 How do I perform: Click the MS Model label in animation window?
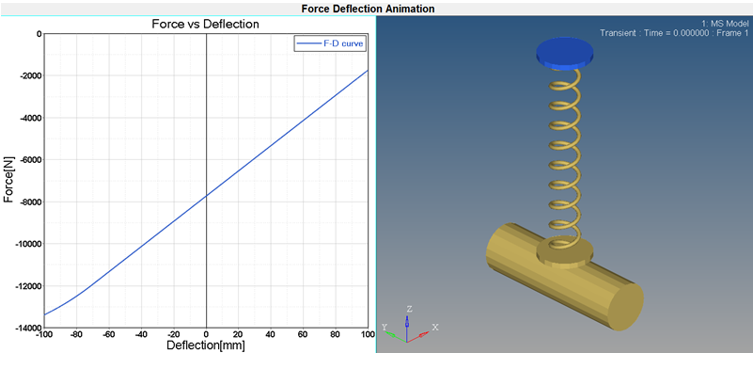tap(726, 24)
